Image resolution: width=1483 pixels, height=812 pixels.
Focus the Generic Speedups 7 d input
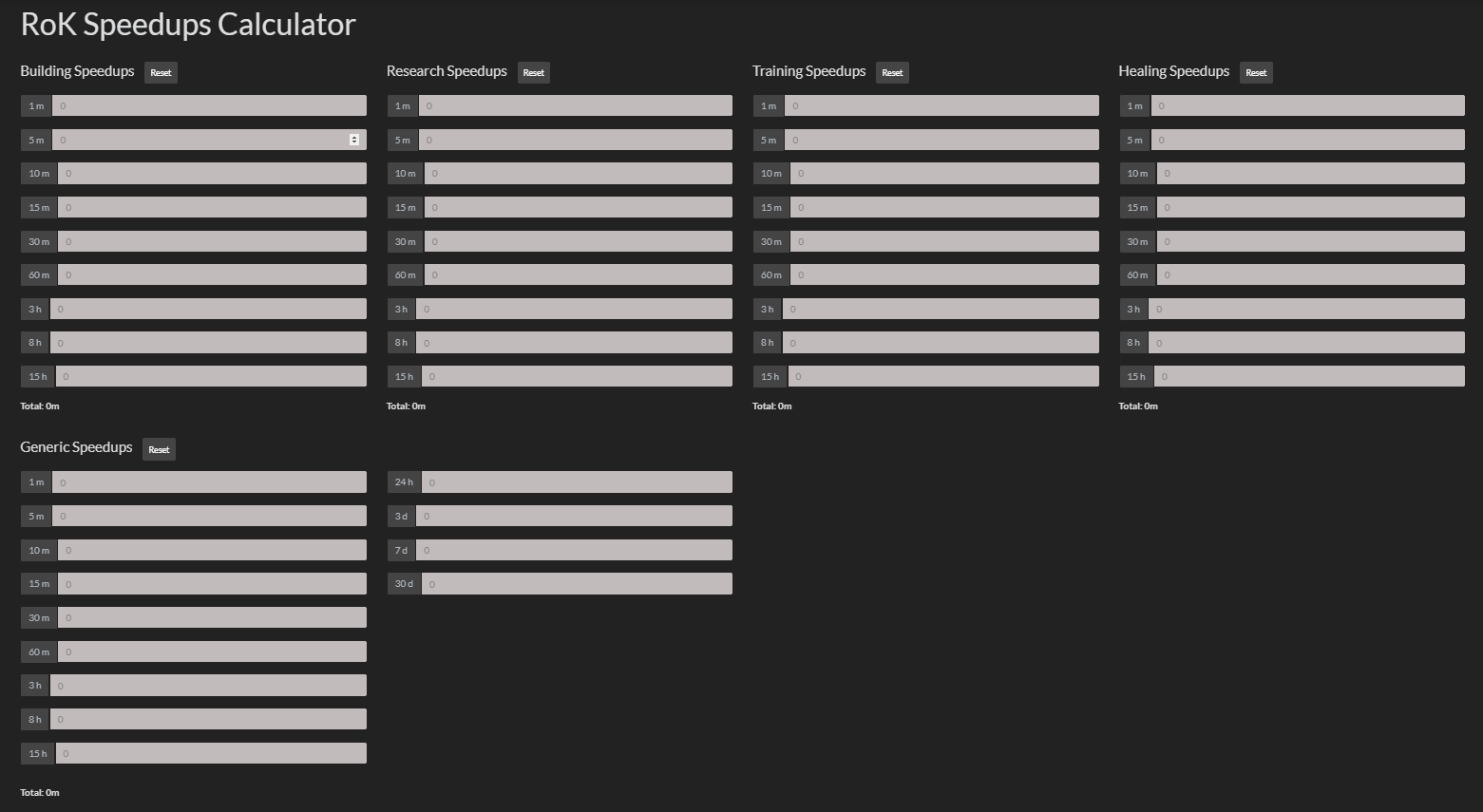(x=575, y=550)
